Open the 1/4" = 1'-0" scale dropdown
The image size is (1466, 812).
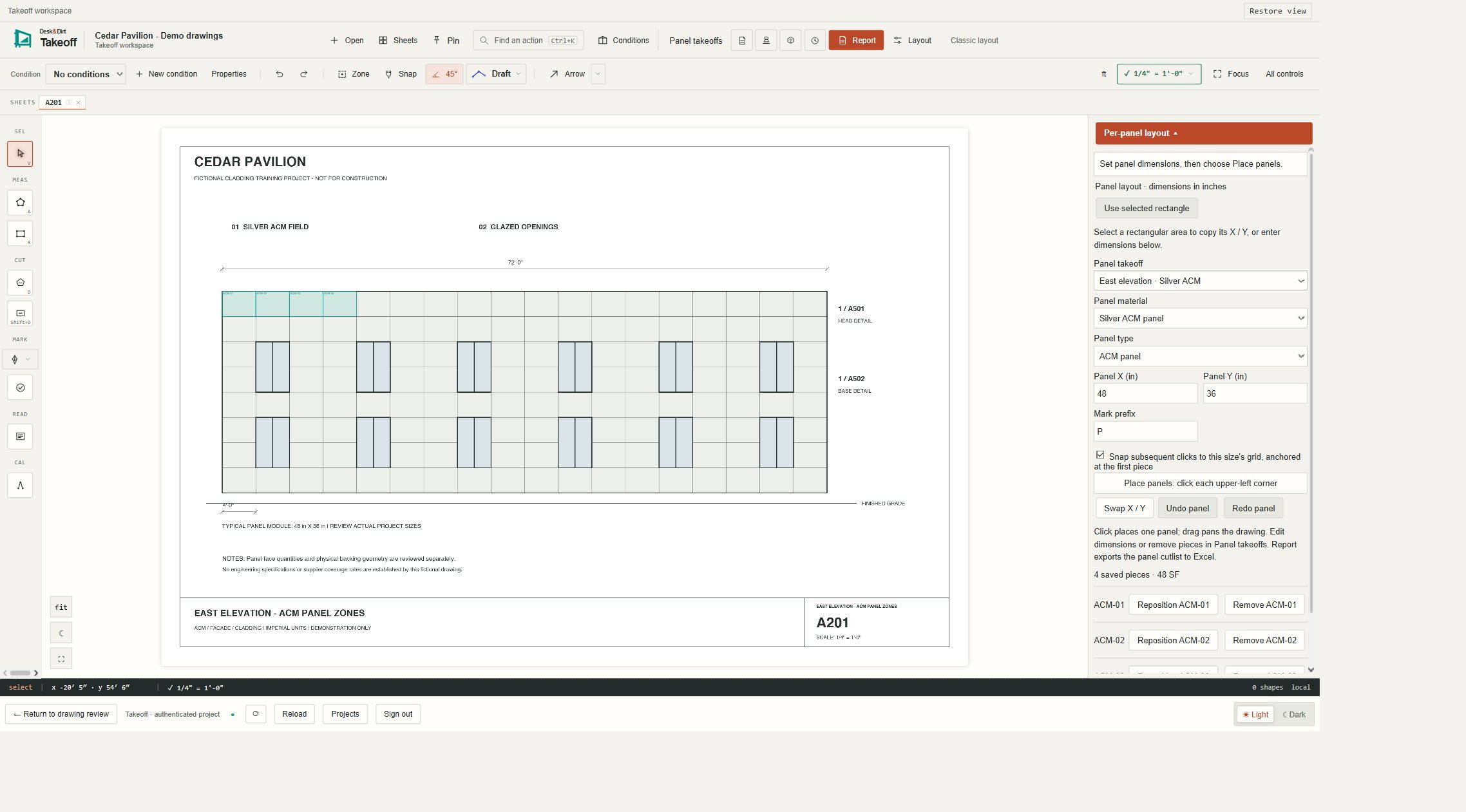(x=1159, y=74)
